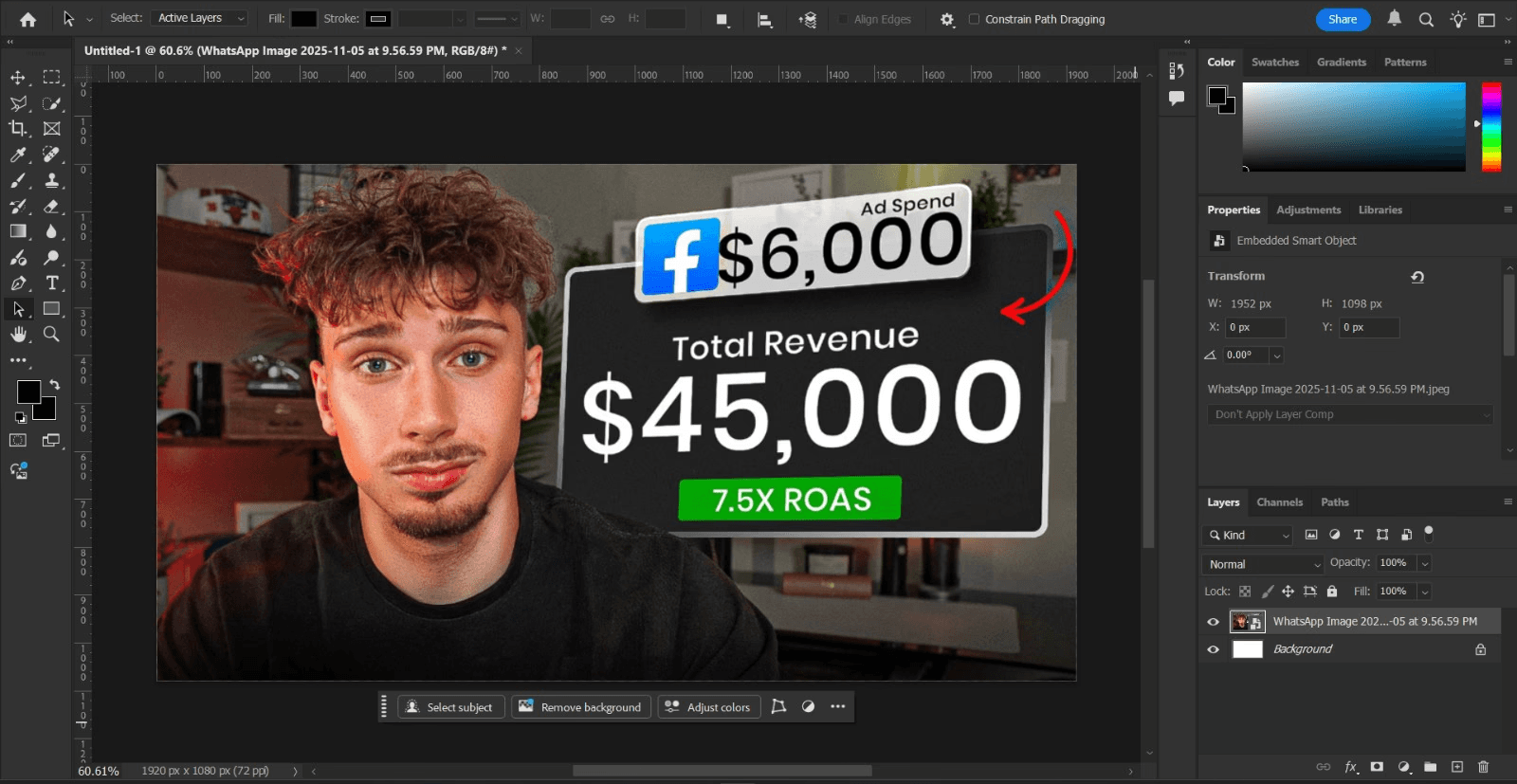Screen dimensions: 1517x784
Task: Switch to the Channels tab
Action: [1280, 502]
